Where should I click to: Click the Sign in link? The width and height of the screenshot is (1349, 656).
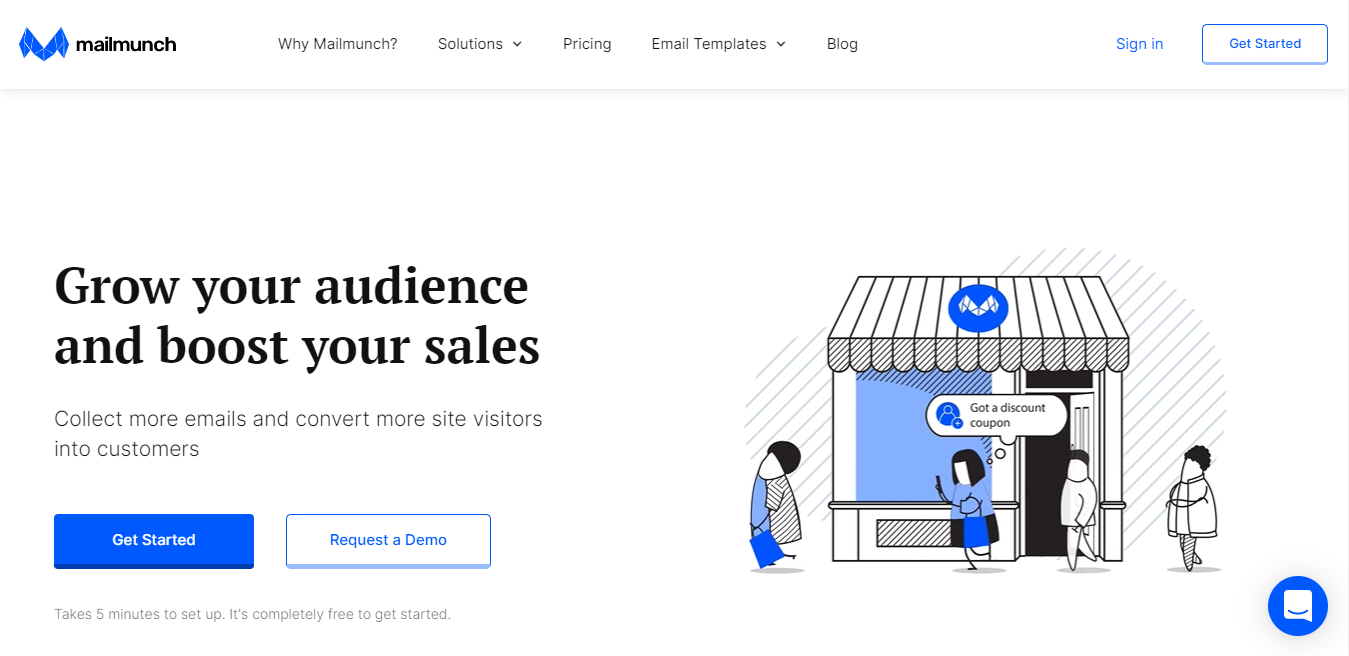[x=1139, y=43]
